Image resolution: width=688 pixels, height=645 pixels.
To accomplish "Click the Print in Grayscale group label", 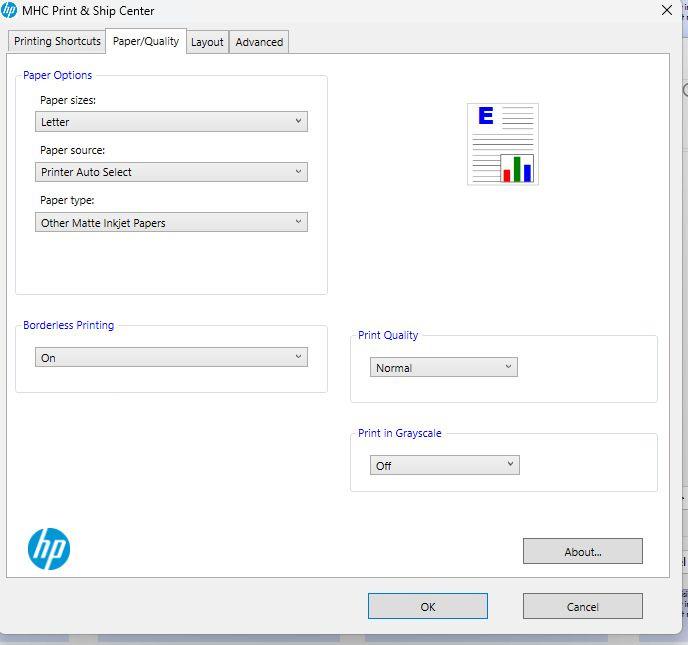I will click(399, 433).
